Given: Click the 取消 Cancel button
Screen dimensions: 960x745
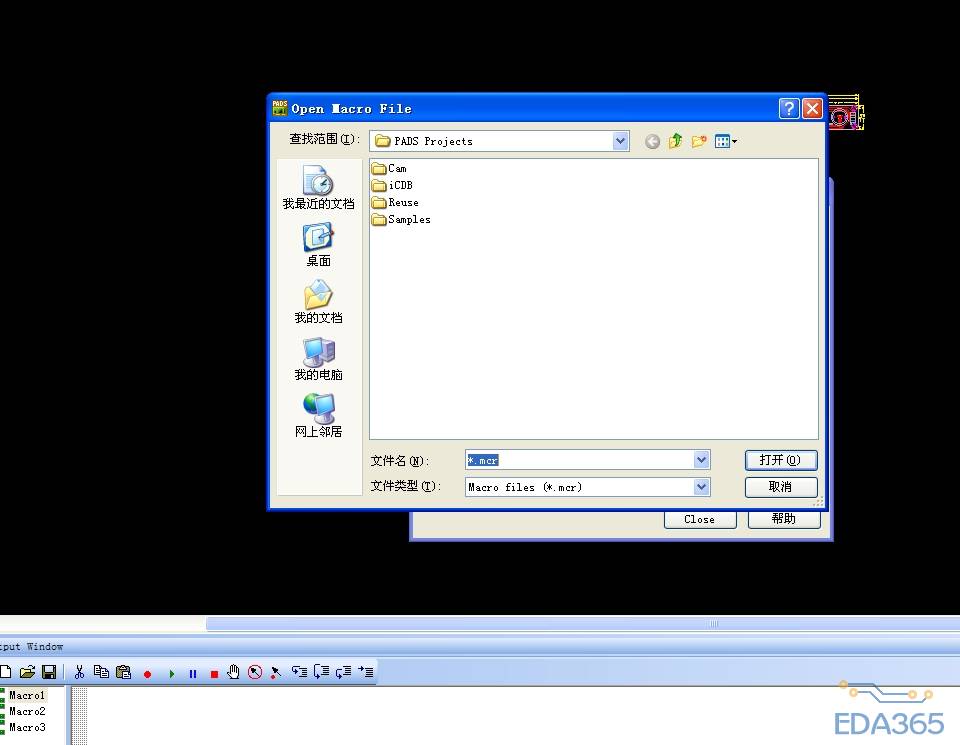Looking at the screenshot, I should (781, 487).
